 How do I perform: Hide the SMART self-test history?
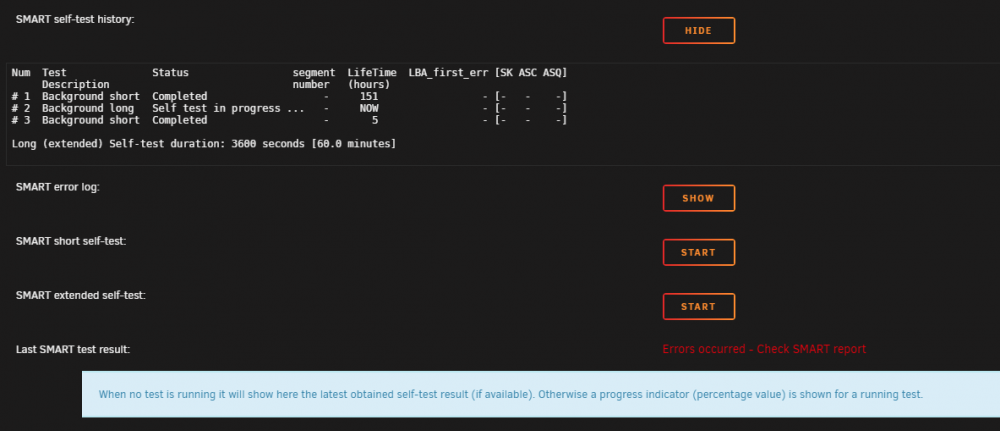click(x=698, y=31)
